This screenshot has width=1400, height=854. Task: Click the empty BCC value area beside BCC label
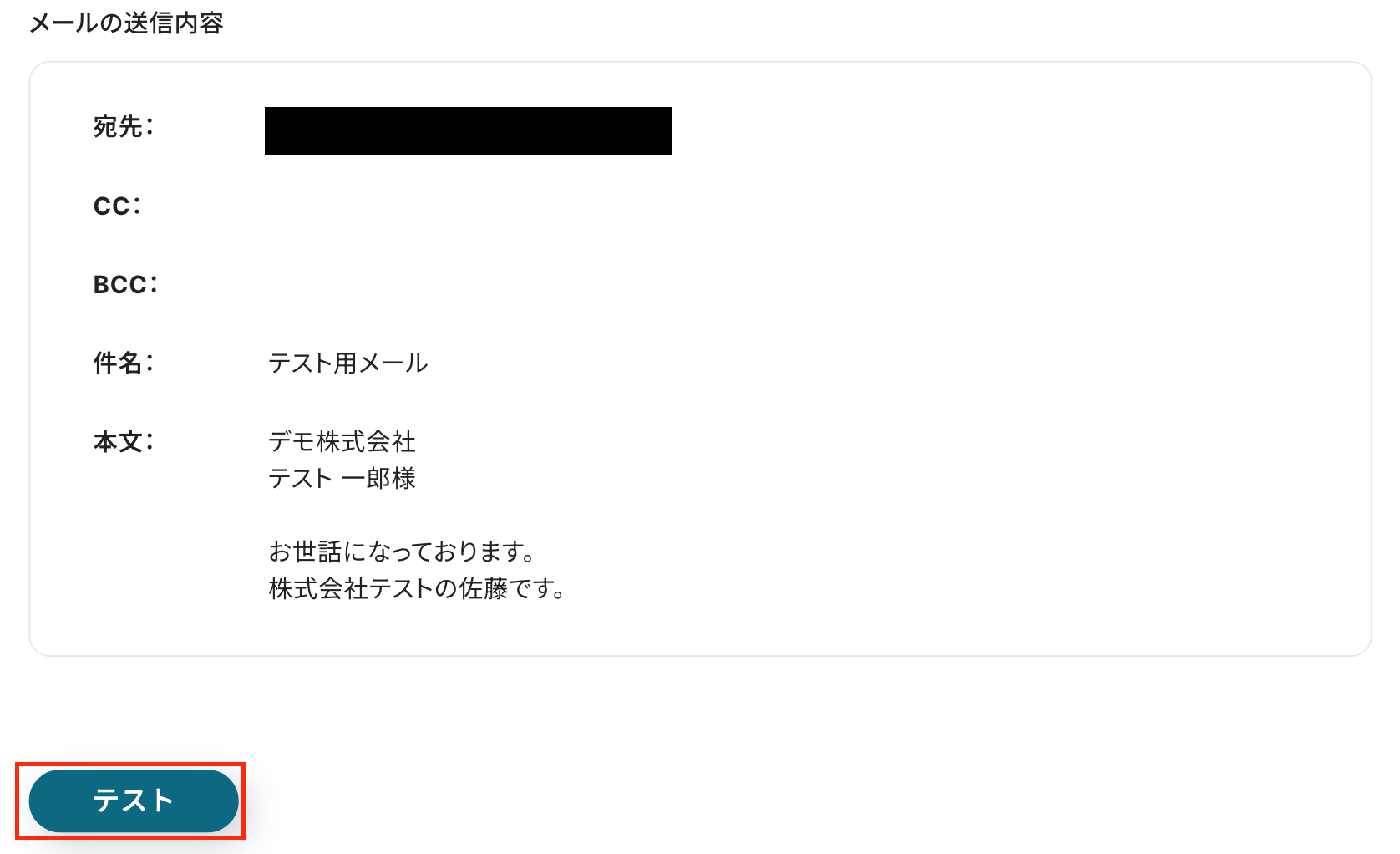coord(752,284)
